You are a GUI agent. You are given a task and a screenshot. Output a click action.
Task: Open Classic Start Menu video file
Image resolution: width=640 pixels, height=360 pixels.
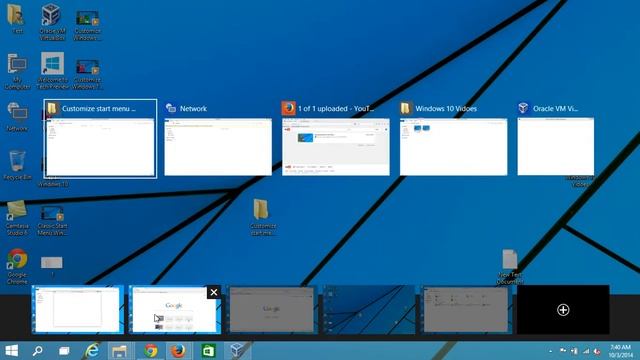click(52, 220)
